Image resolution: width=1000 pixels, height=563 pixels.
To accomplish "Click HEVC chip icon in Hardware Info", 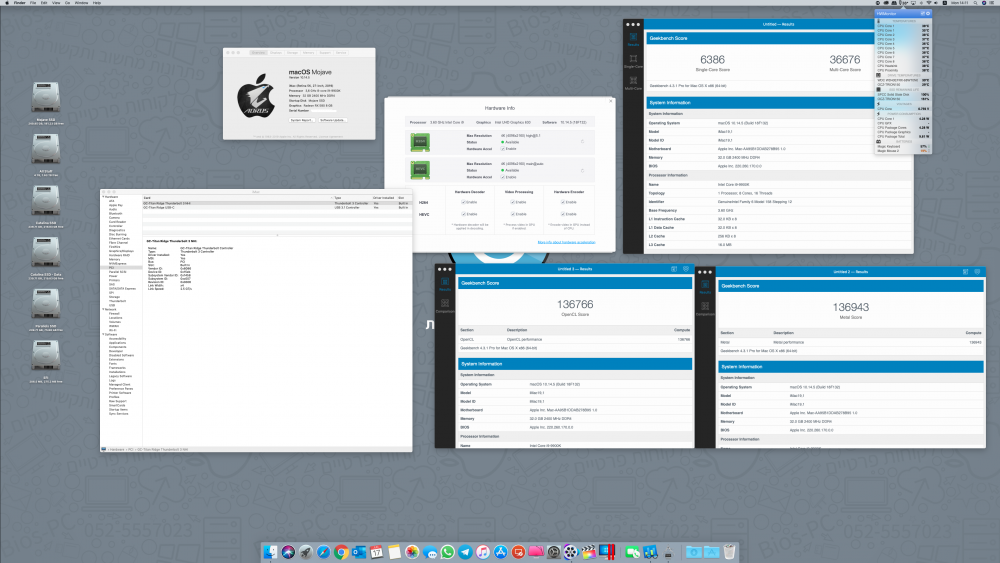I will pyautogui.click(x=420, y=170).
